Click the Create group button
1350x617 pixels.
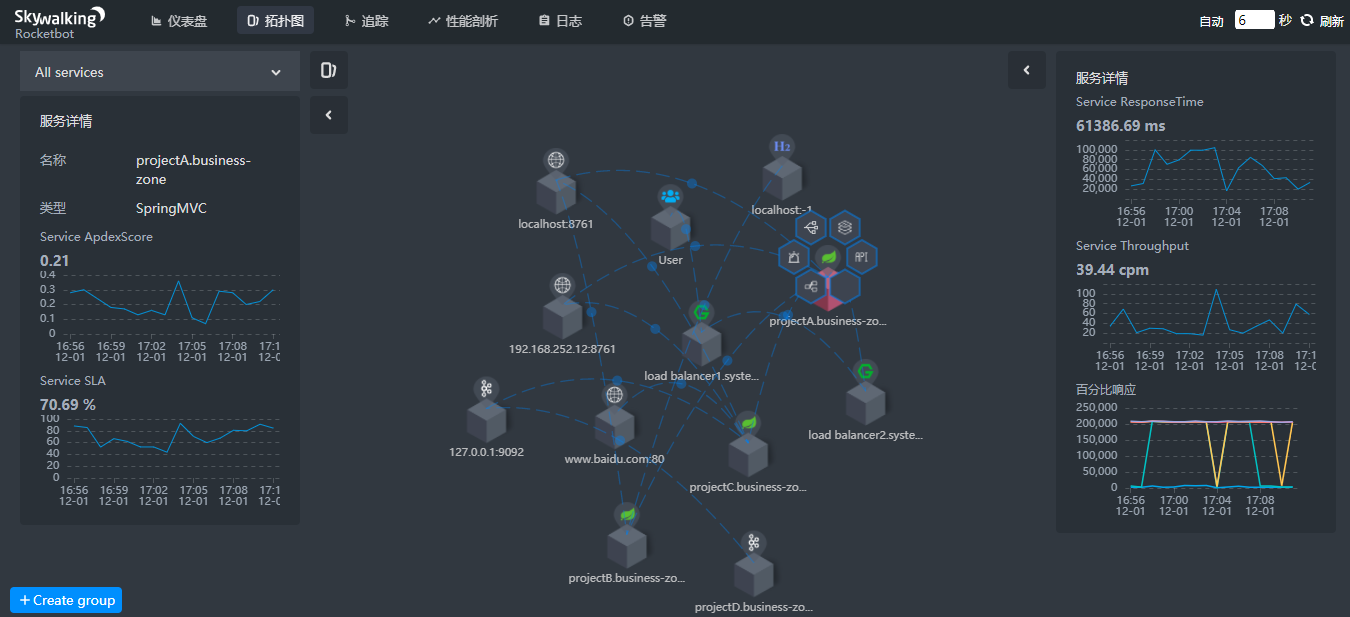pyautogui.click(x=66, y=600)
